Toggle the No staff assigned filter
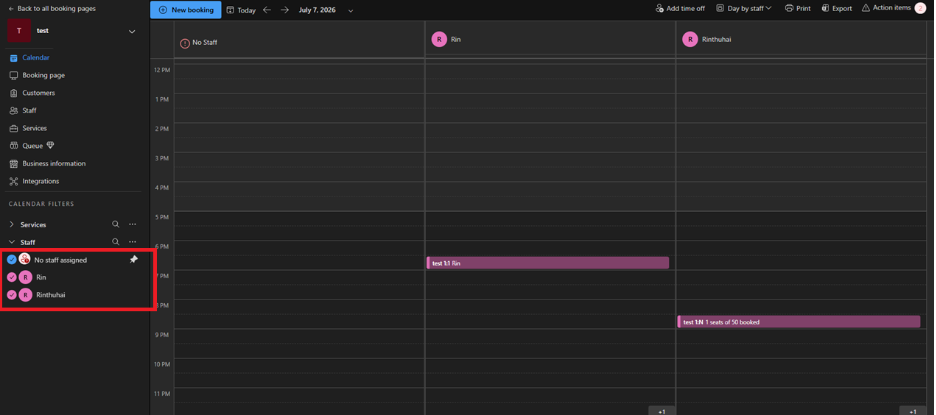936x415 pixels. [11, 260]
